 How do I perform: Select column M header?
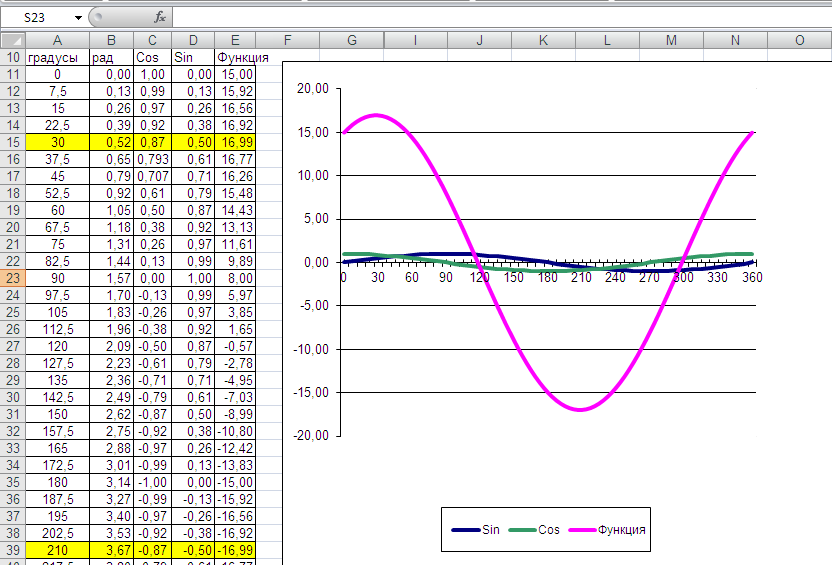point(671,40)
